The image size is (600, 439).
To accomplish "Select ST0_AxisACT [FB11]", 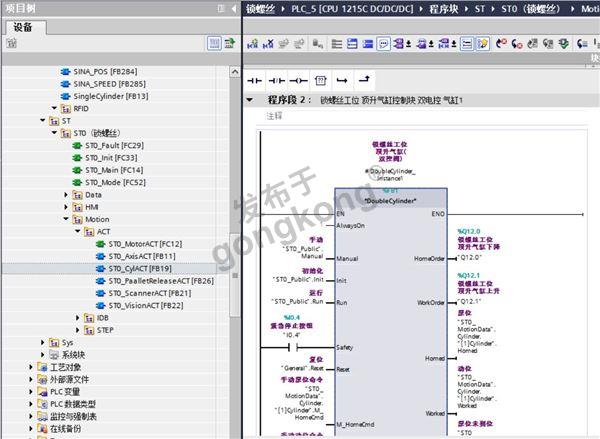I will pos(142,256).
